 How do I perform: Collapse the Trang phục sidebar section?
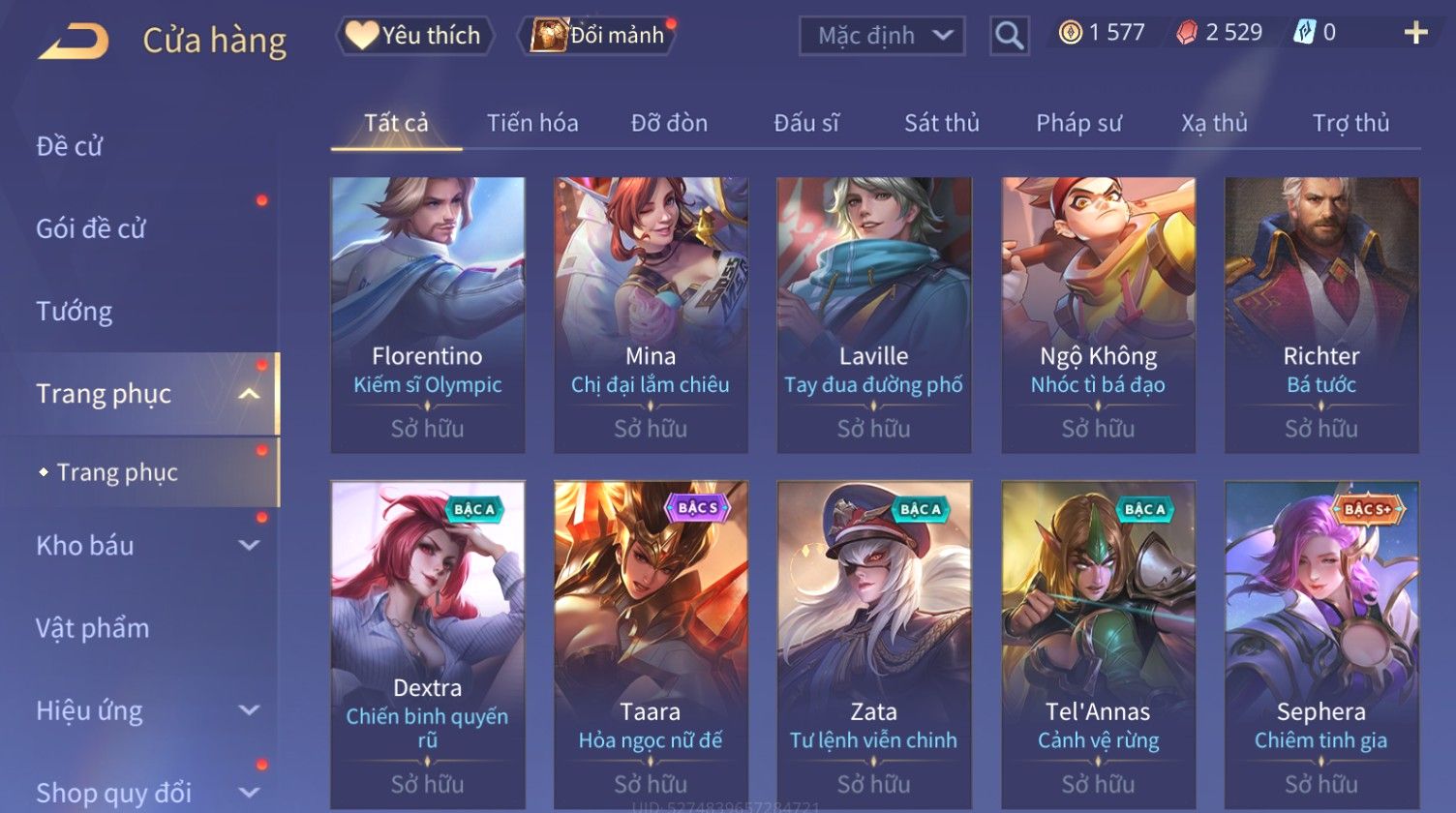tap(249, 394)
